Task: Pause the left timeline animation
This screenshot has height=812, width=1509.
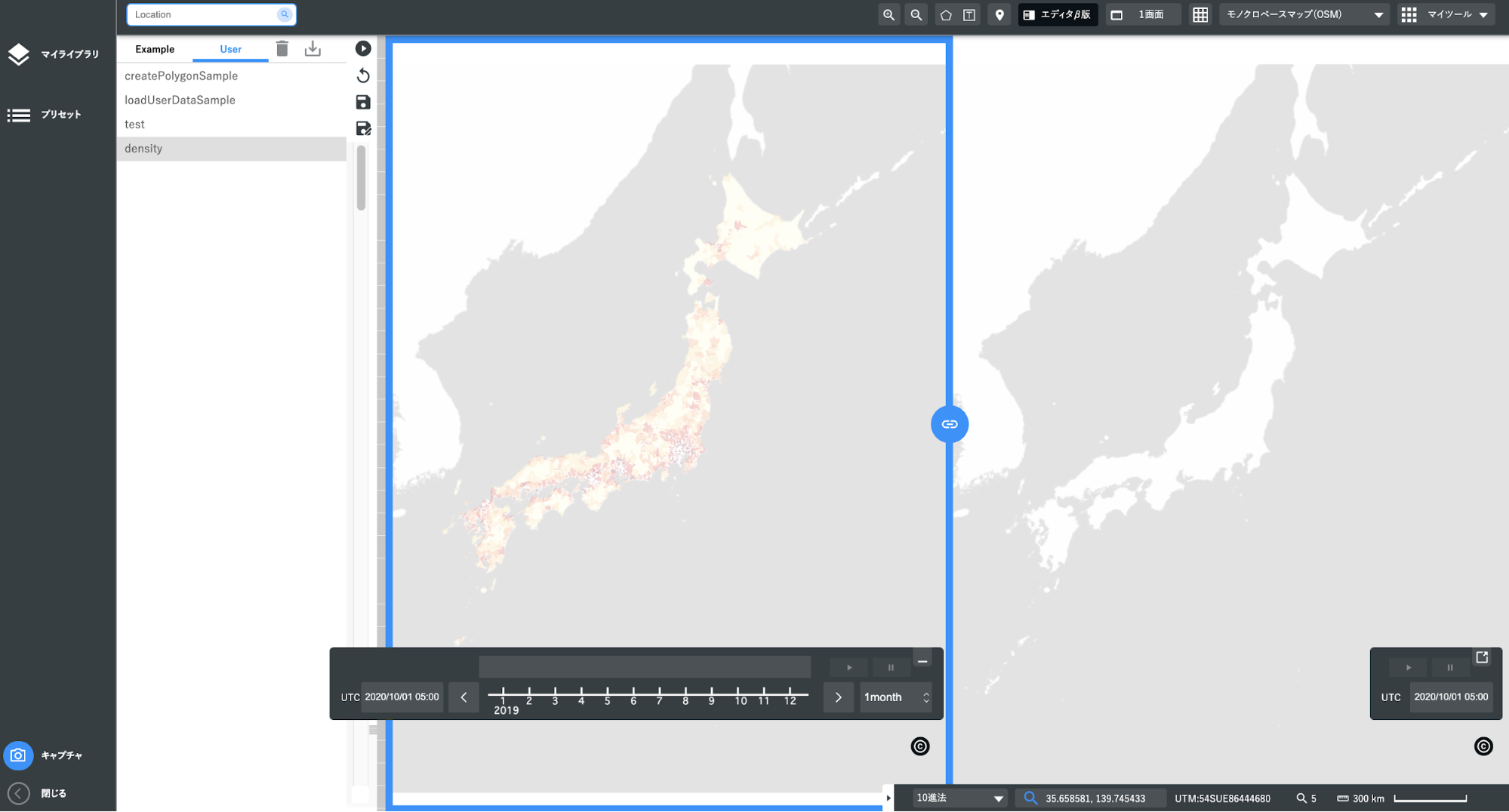Action: pos(891,668)
